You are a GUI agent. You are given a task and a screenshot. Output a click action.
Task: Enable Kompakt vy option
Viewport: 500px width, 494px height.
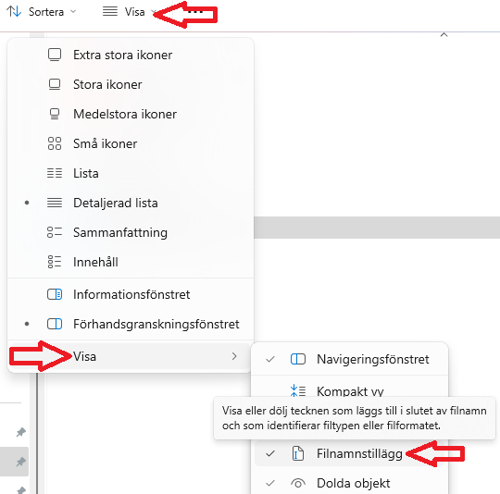pos(349,390)
